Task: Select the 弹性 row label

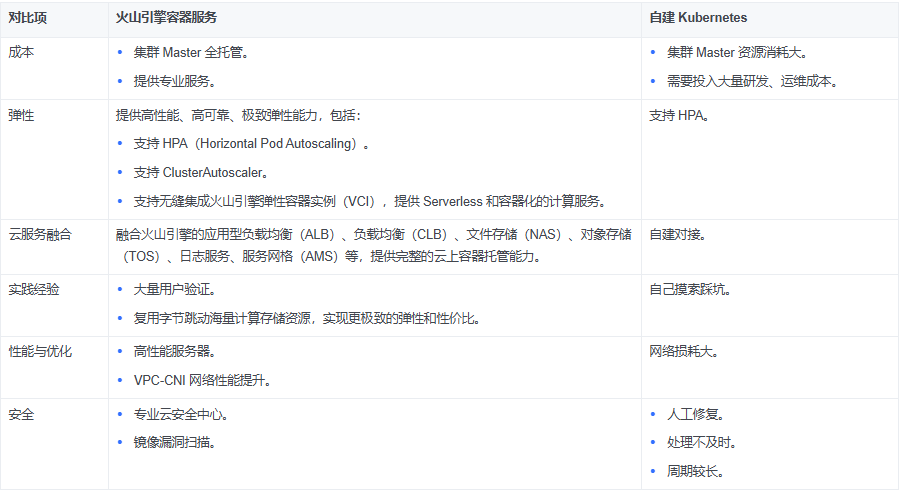Action: [x=21, y=116]
